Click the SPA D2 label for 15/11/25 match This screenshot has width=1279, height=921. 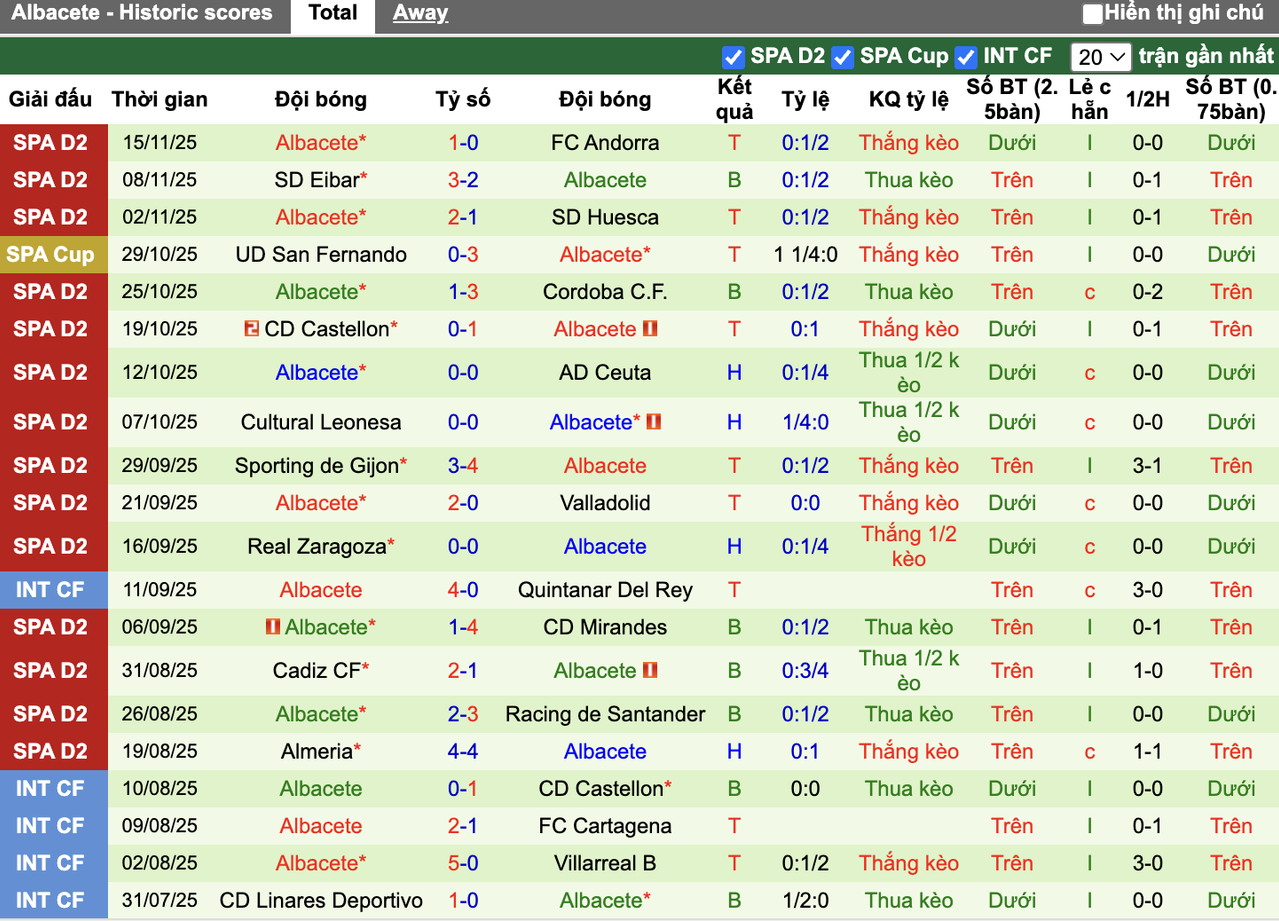point(50,143)
